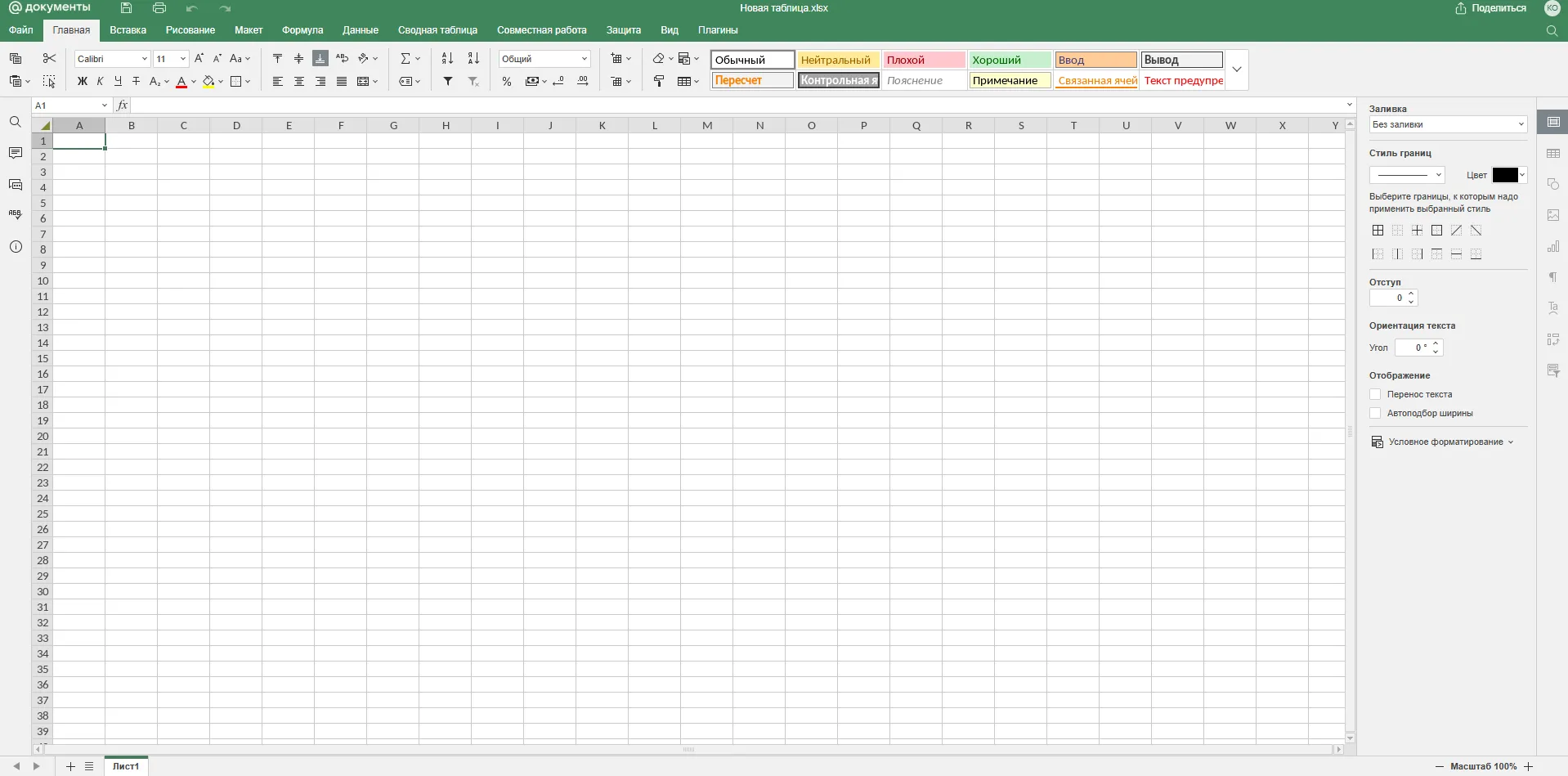Open the Формула tab
This screenshot has height=776, width=1568.
point(302,30)
